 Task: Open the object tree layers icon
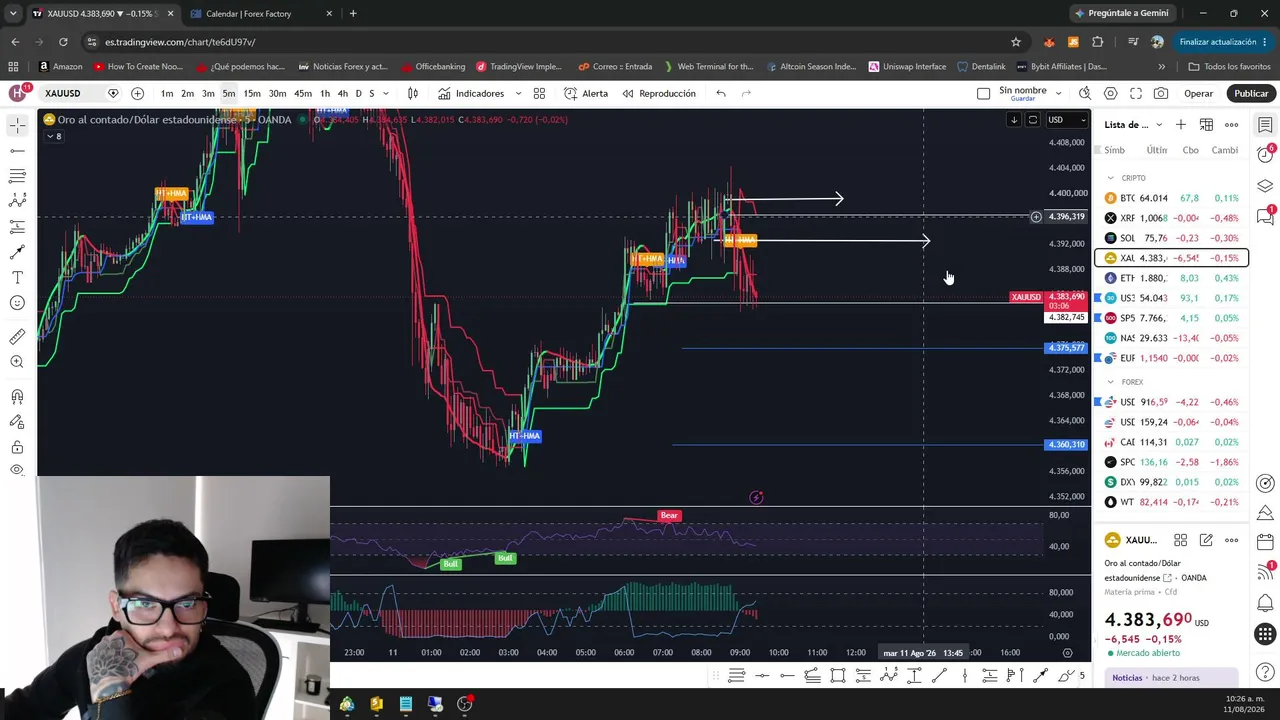1265,186
